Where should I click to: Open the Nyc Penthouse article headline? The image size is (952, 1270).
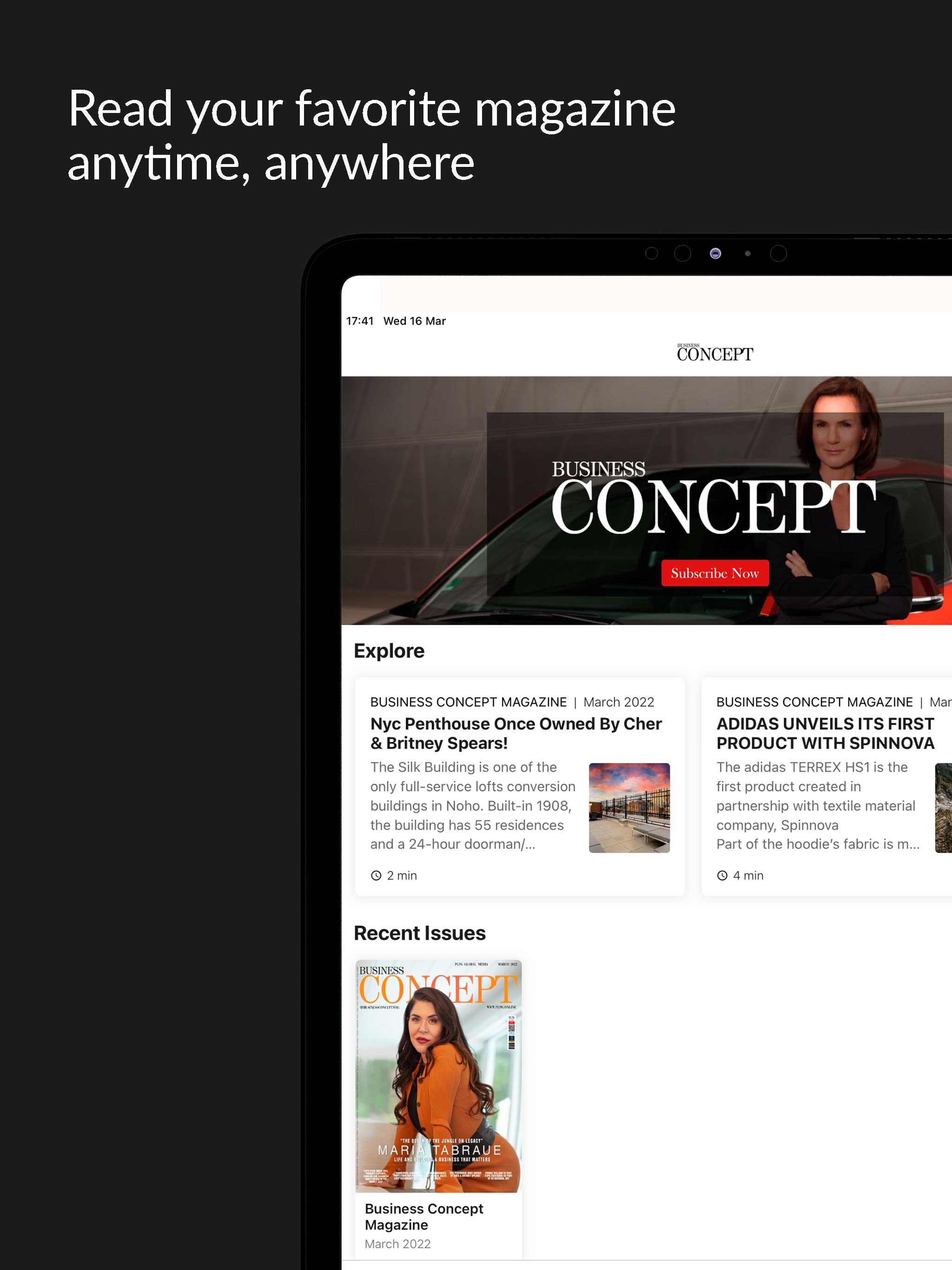pyautogui.click(x=516, y=733)
